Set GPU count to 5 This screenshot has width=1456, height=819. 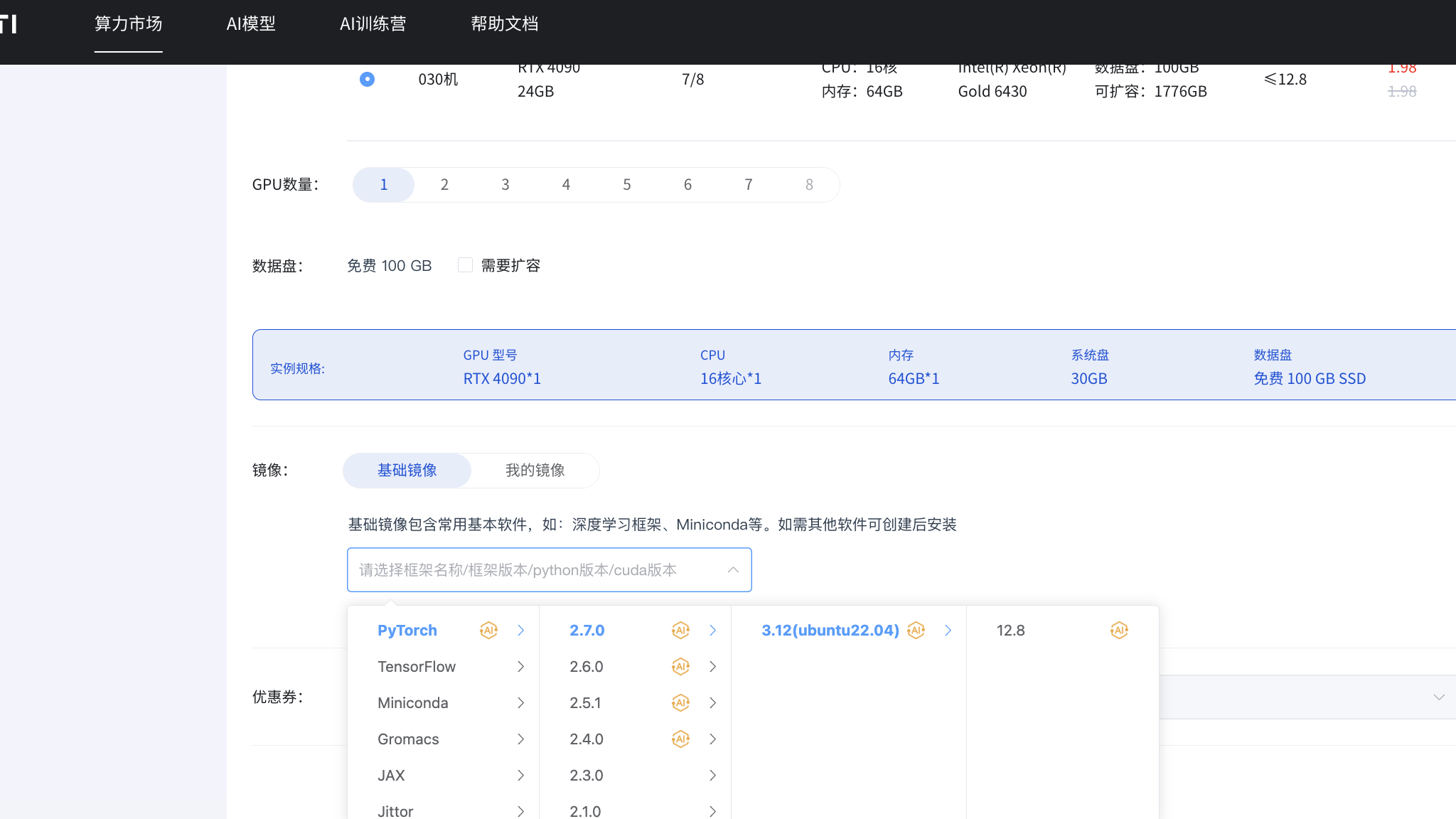pyautogui.click(x=627, y=185)
